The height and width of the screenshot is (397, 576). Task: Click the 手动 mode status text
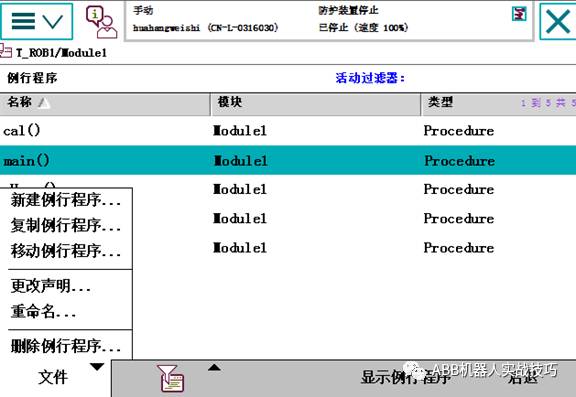143,10
